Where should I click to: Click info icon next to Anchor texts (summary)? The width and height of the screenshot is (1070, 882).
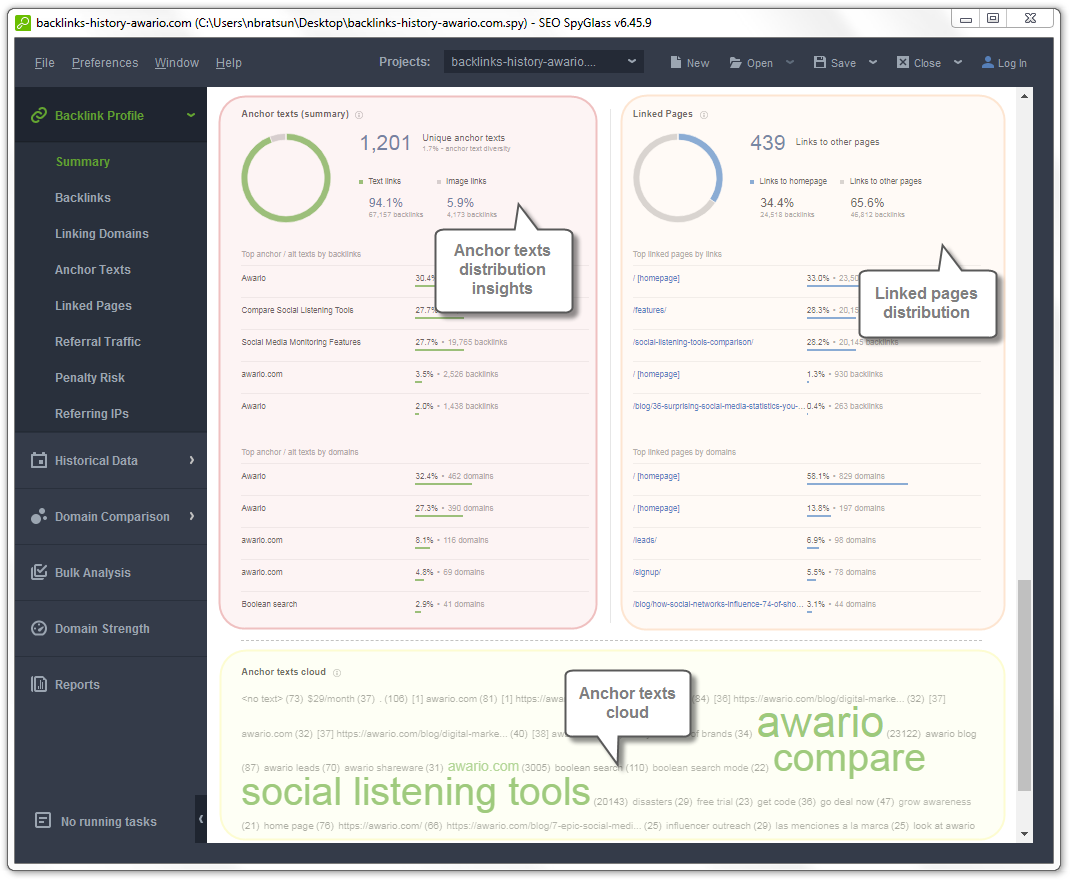coord(359,115)
